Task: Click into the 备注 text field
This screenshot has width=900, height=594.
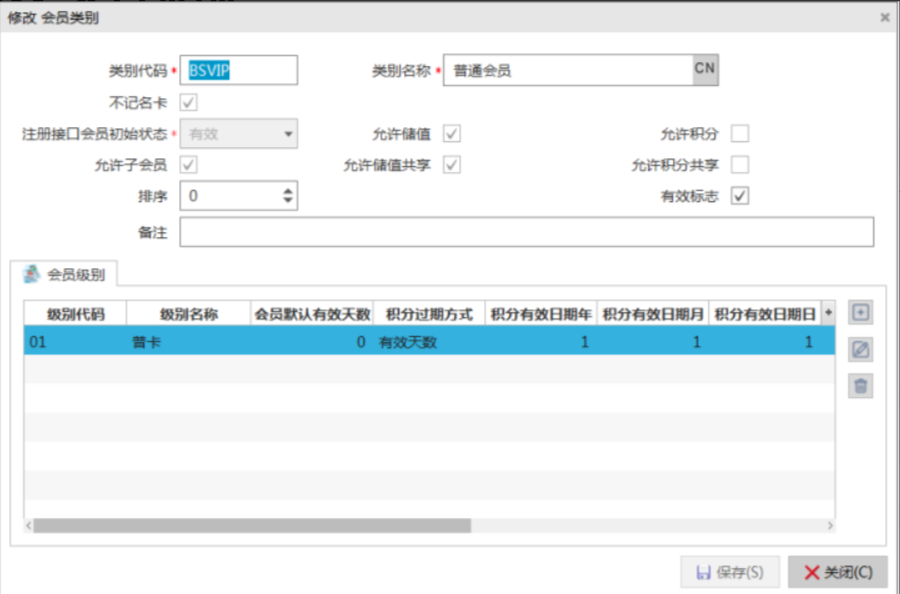Action: 526,232
